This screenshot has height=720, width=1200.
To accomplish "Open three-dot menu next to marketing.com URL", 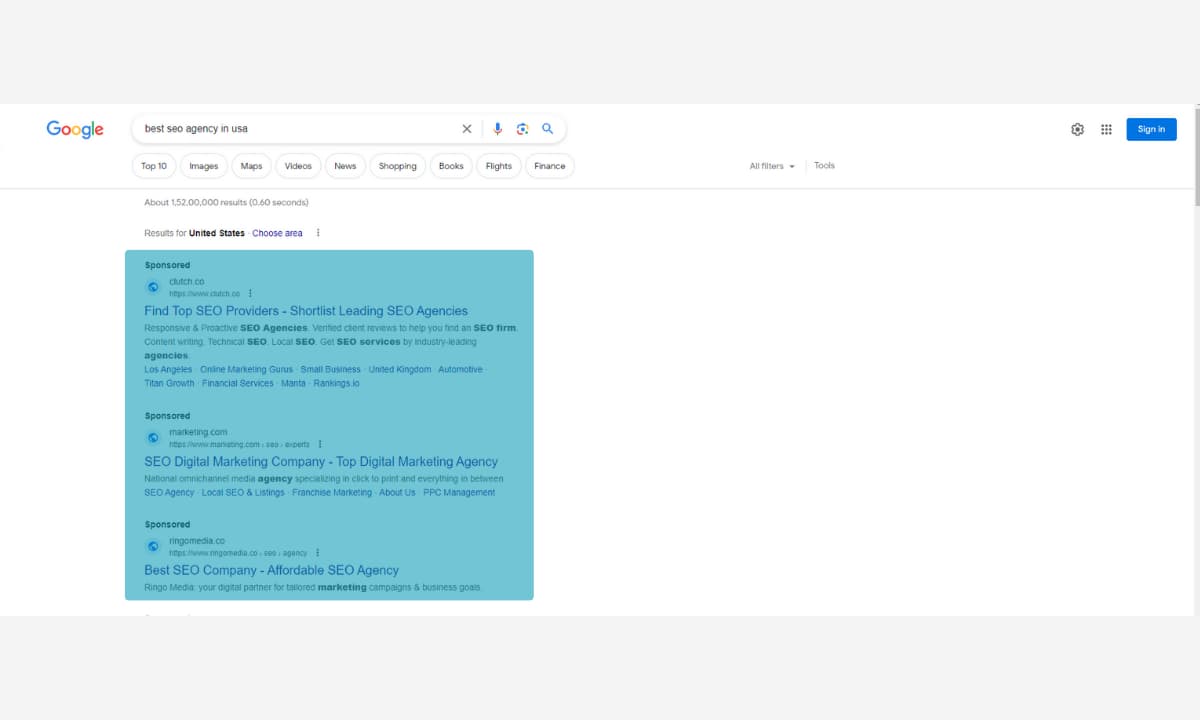I will click(x=320, y=444).
